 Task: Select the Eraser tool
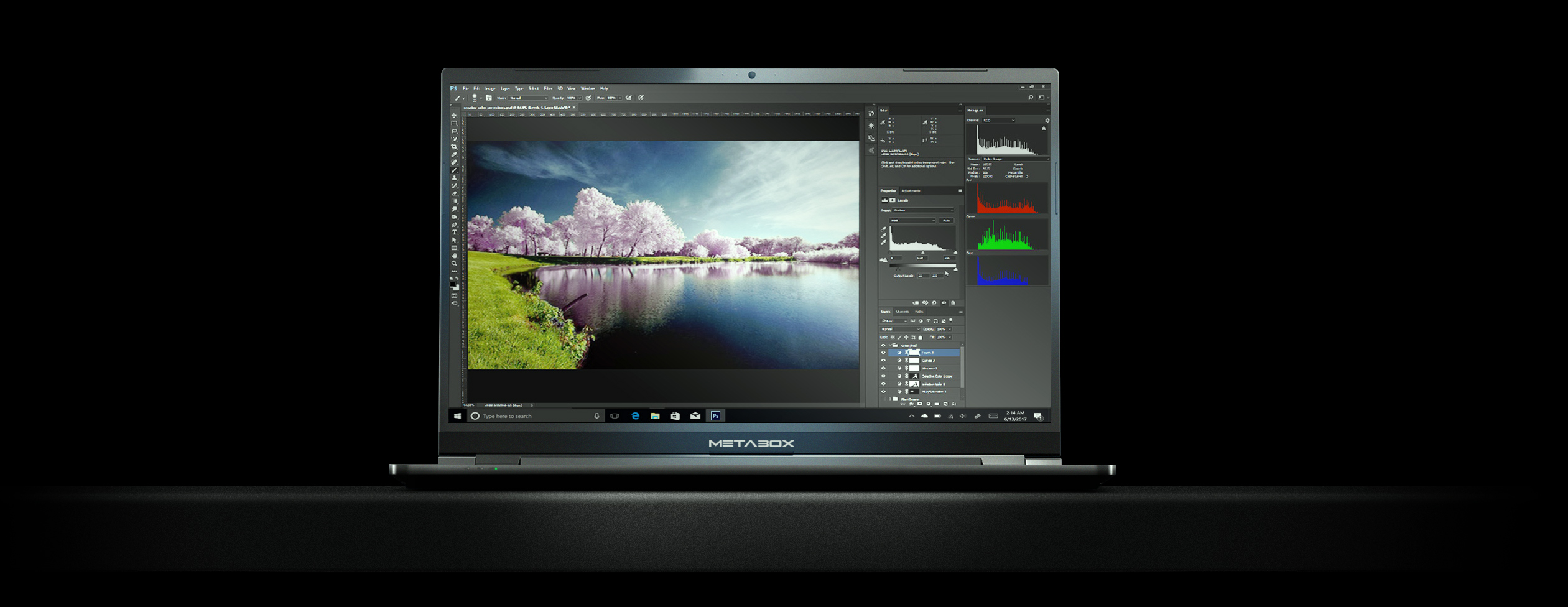click(454, 193)
